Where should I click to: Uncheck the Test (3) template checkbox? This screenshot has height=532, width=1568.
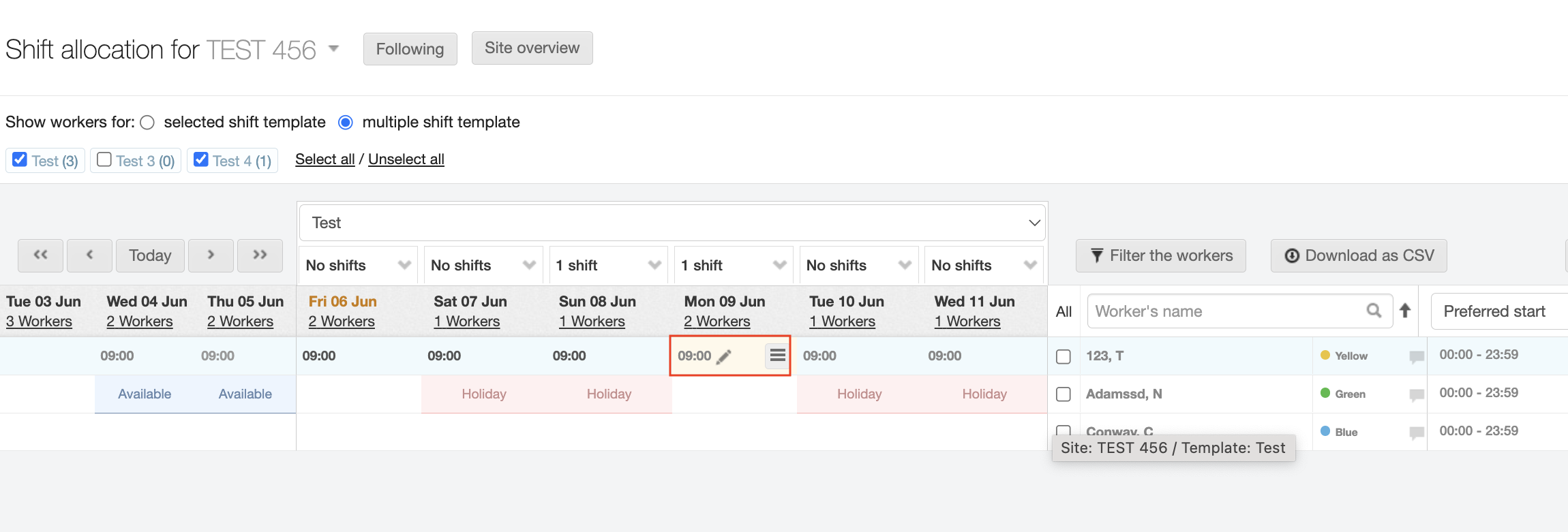click(20, 159)
